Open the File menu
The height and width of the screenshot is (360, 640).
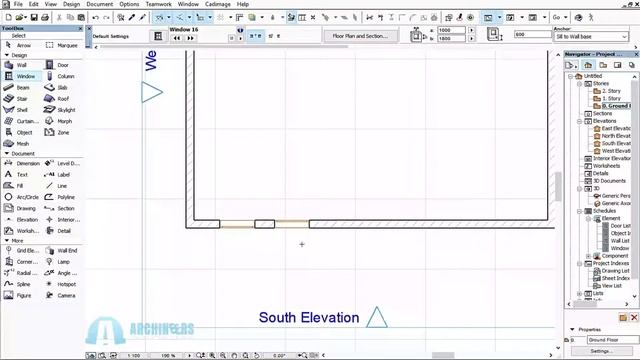(x=18, y=4)
